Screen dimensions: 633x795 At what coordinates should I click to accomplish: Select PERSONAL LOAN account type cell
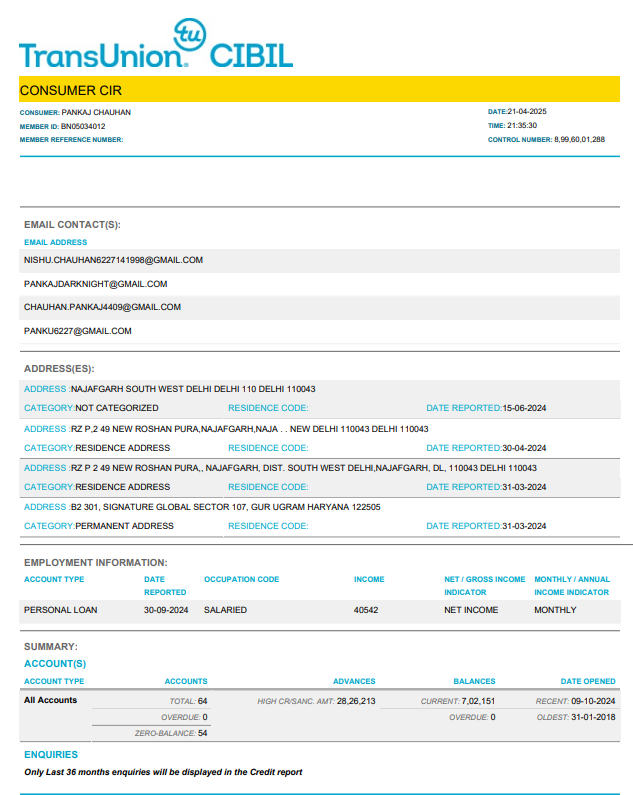tap(60, 610)
